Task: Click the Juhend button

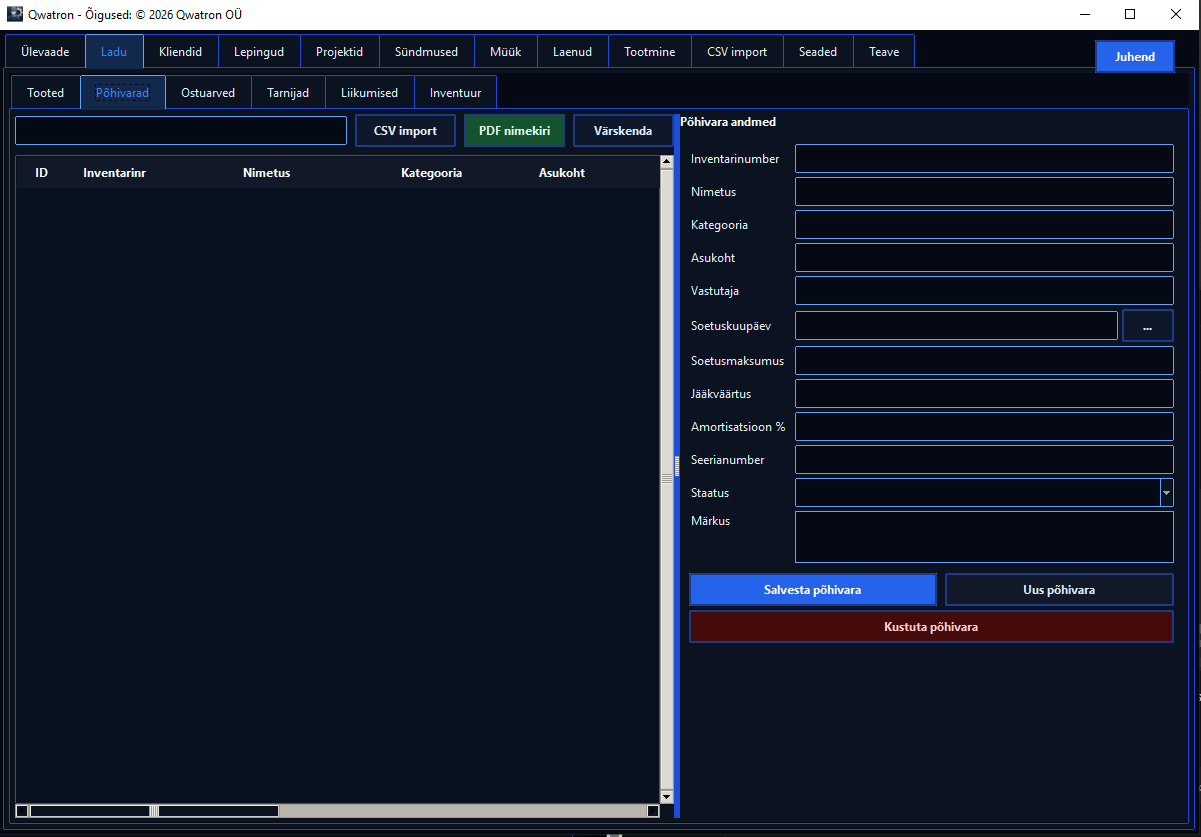Action: click(1135, 57)
